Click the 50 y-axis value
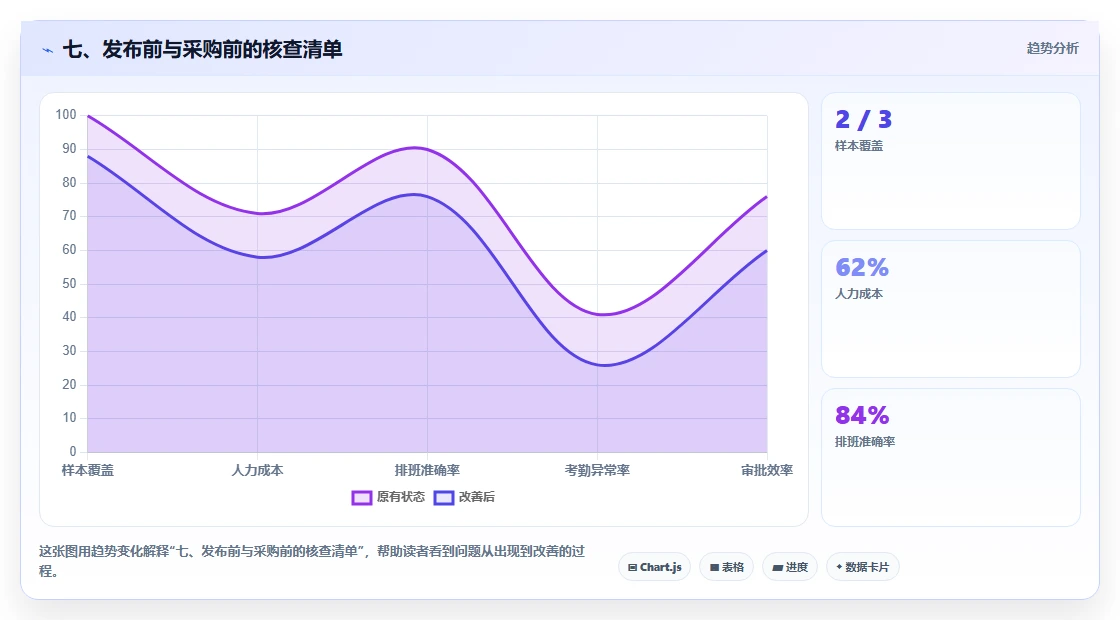This screenshot has height=620, width=1120. pyautogui.click(x=69, y=284)
